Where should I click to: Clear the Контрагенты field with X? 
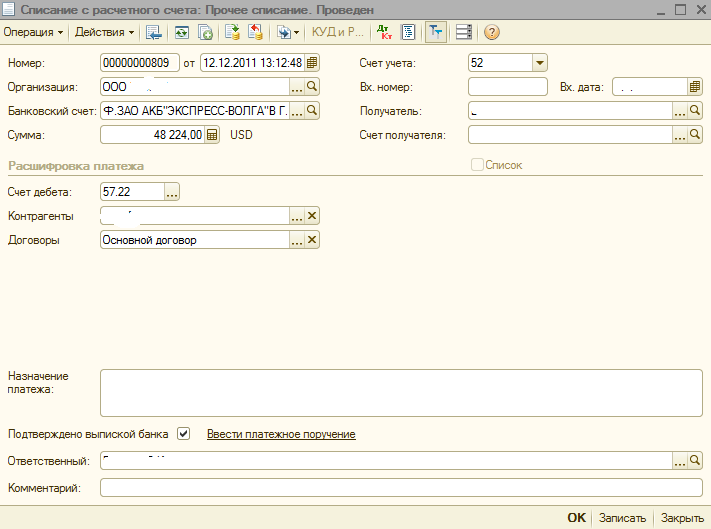pyautogui.click(x=312, y=216)
